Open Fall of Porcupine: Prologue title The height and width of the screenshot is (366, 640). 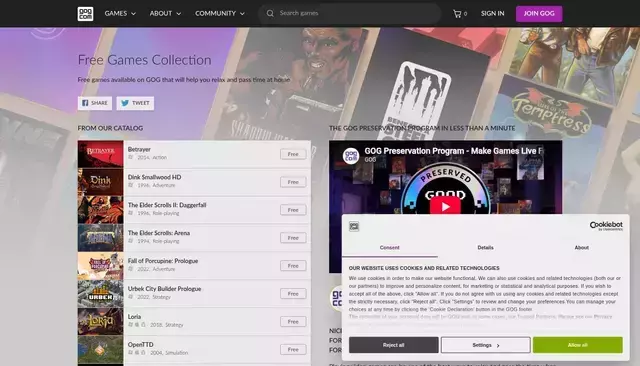point(163,261)
